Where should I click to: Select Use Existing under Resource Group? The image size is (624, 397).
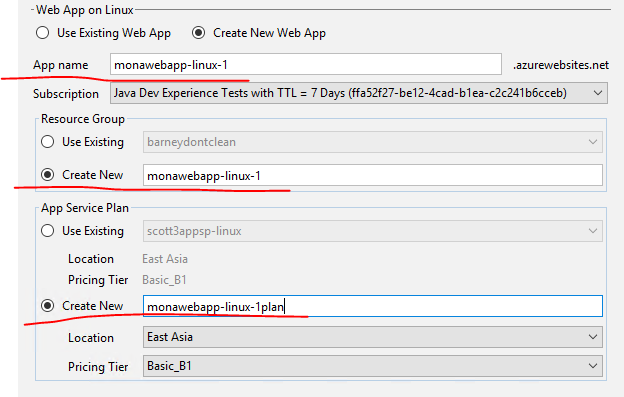point(48,142)
